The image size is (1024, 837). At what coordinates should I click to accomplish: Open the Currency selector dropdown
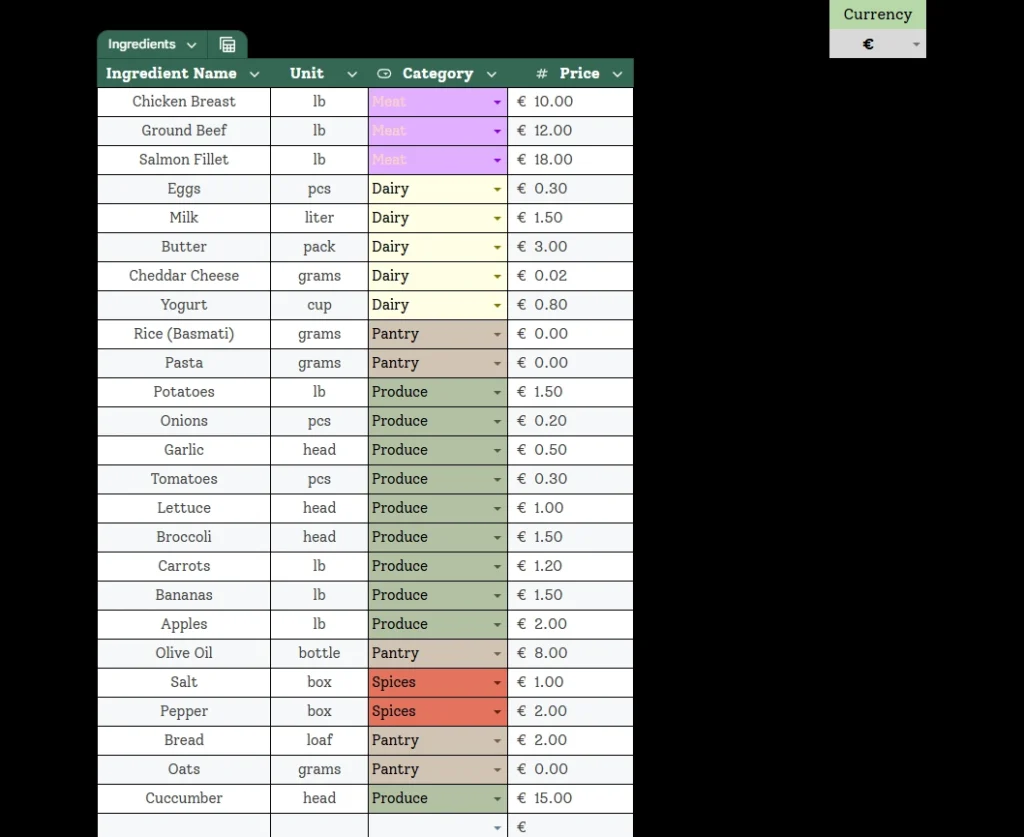pos(916,45)
